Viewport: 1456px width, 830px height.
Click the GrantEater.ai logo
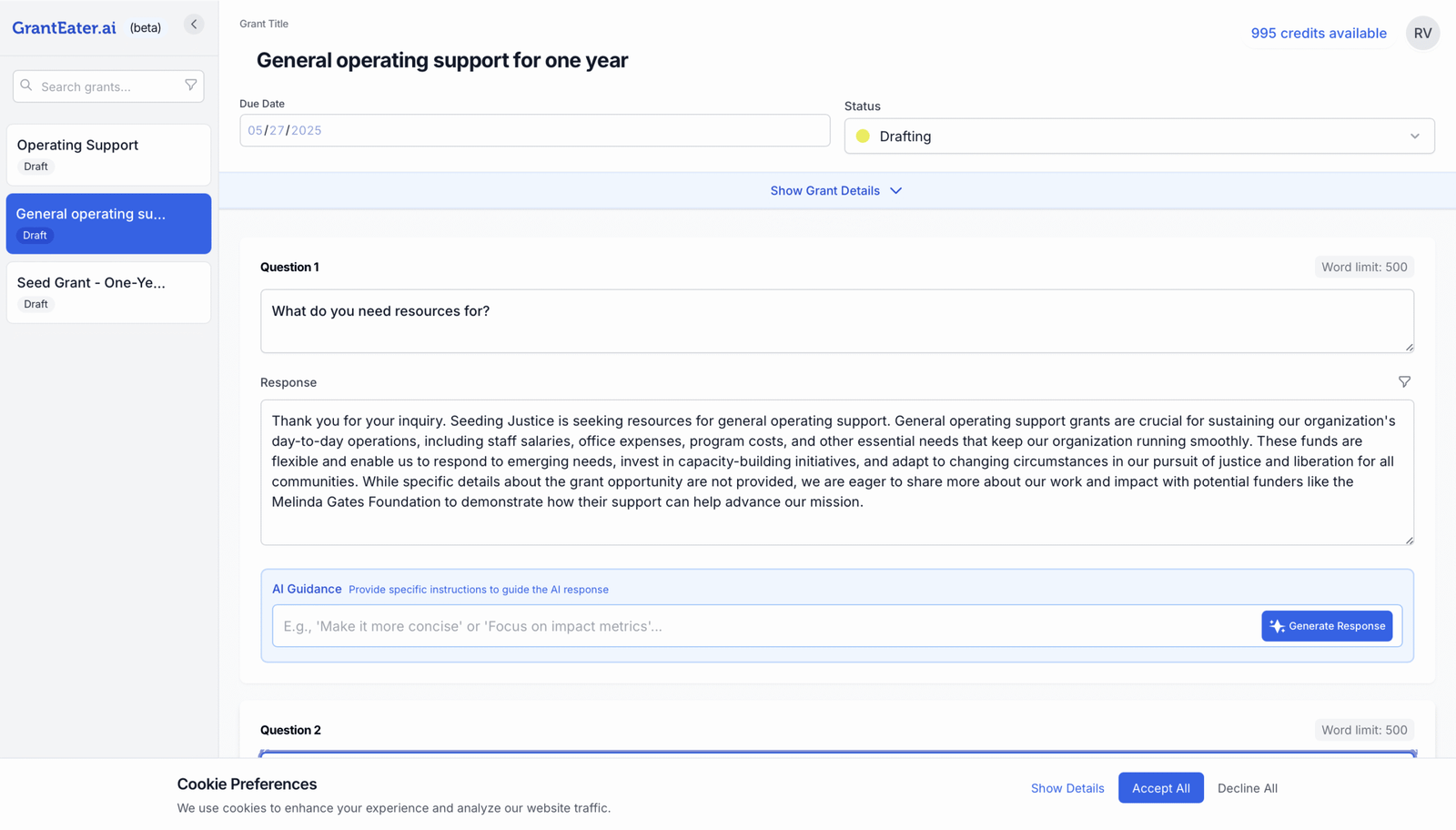pyautogui.click(x=64, y=27)
